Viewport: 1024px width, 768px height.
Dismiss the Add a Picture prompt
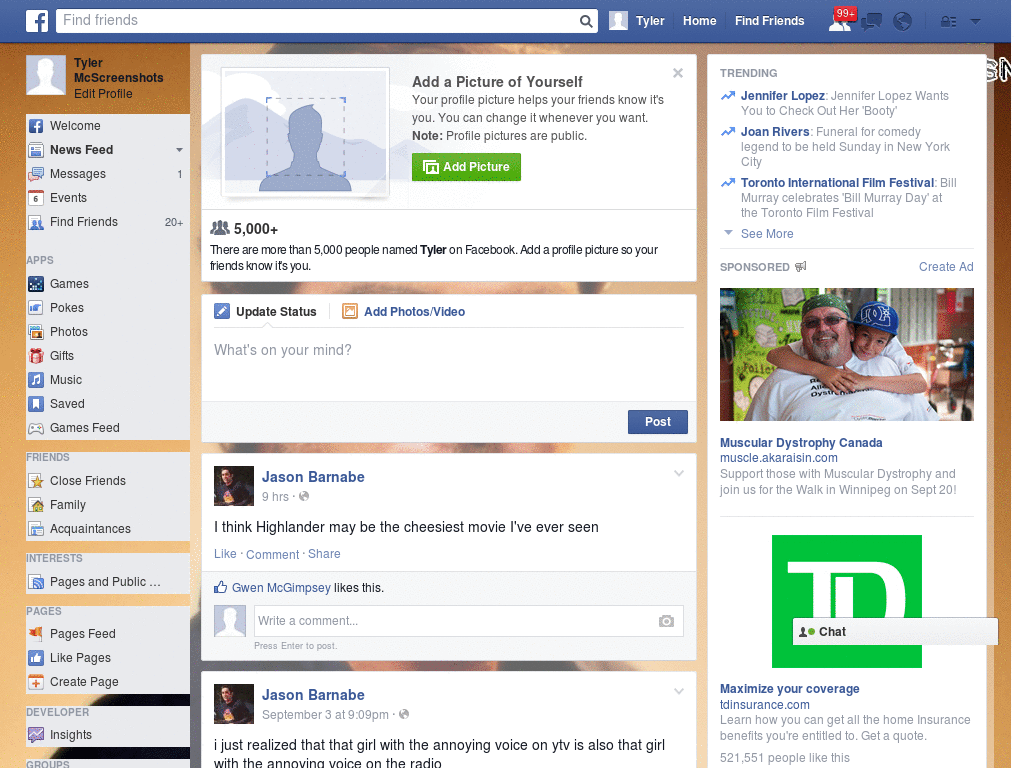[678, 72]
